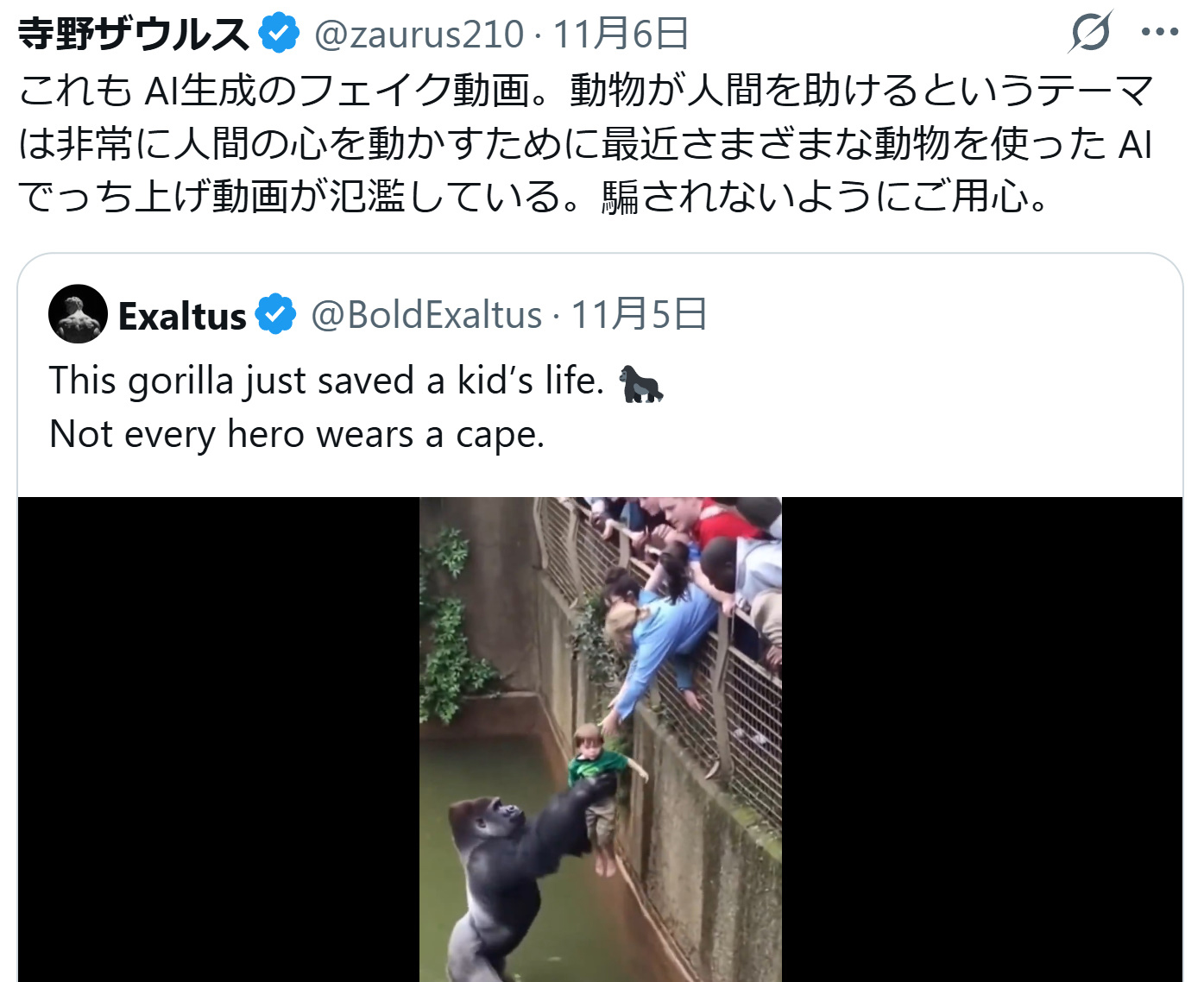Click the woman in blue reaching down
Screen dimensions: 1204x982
(x=660, y=647)
